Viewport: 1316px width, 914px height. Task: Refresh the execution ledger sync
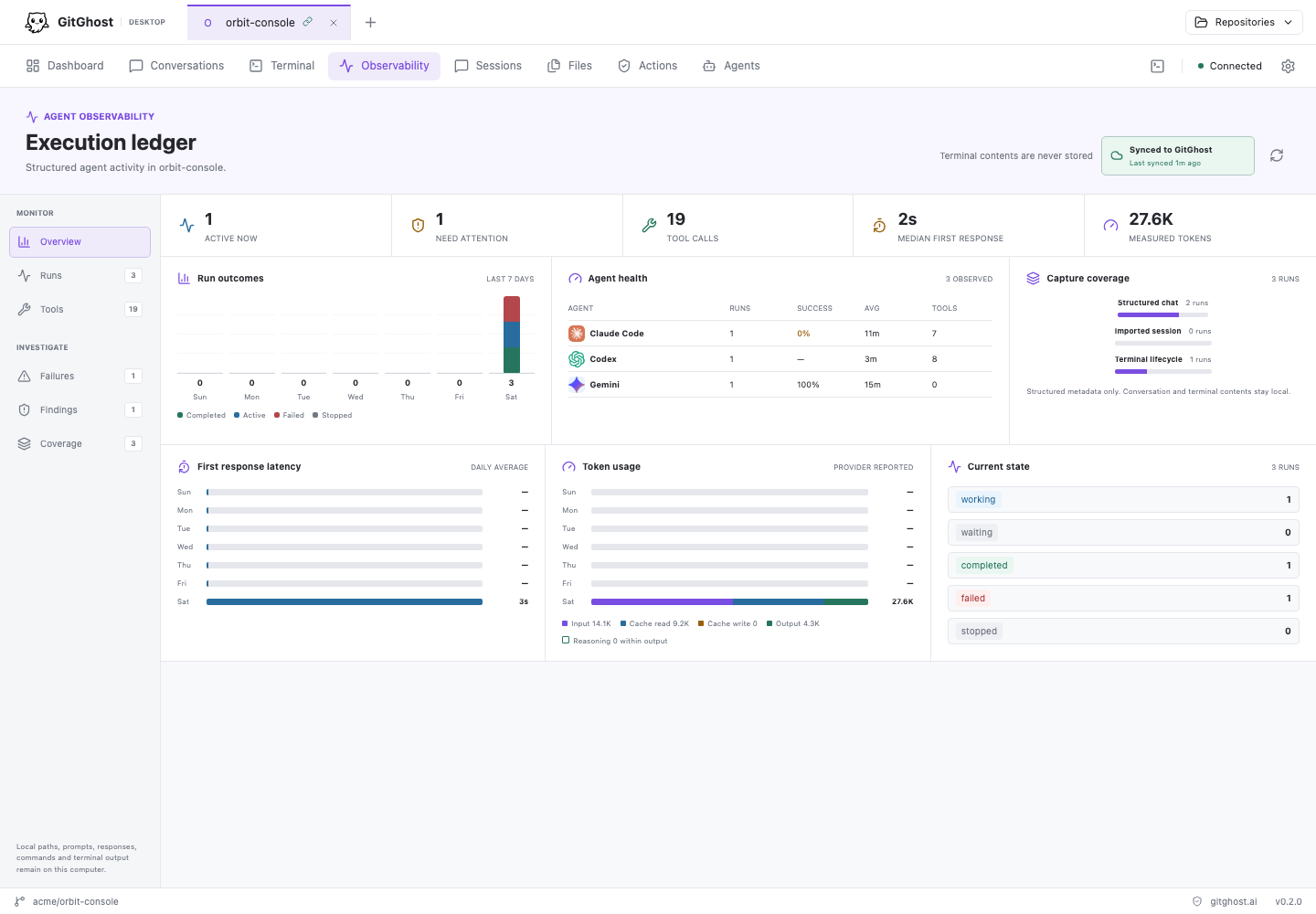coord(1277,155)
